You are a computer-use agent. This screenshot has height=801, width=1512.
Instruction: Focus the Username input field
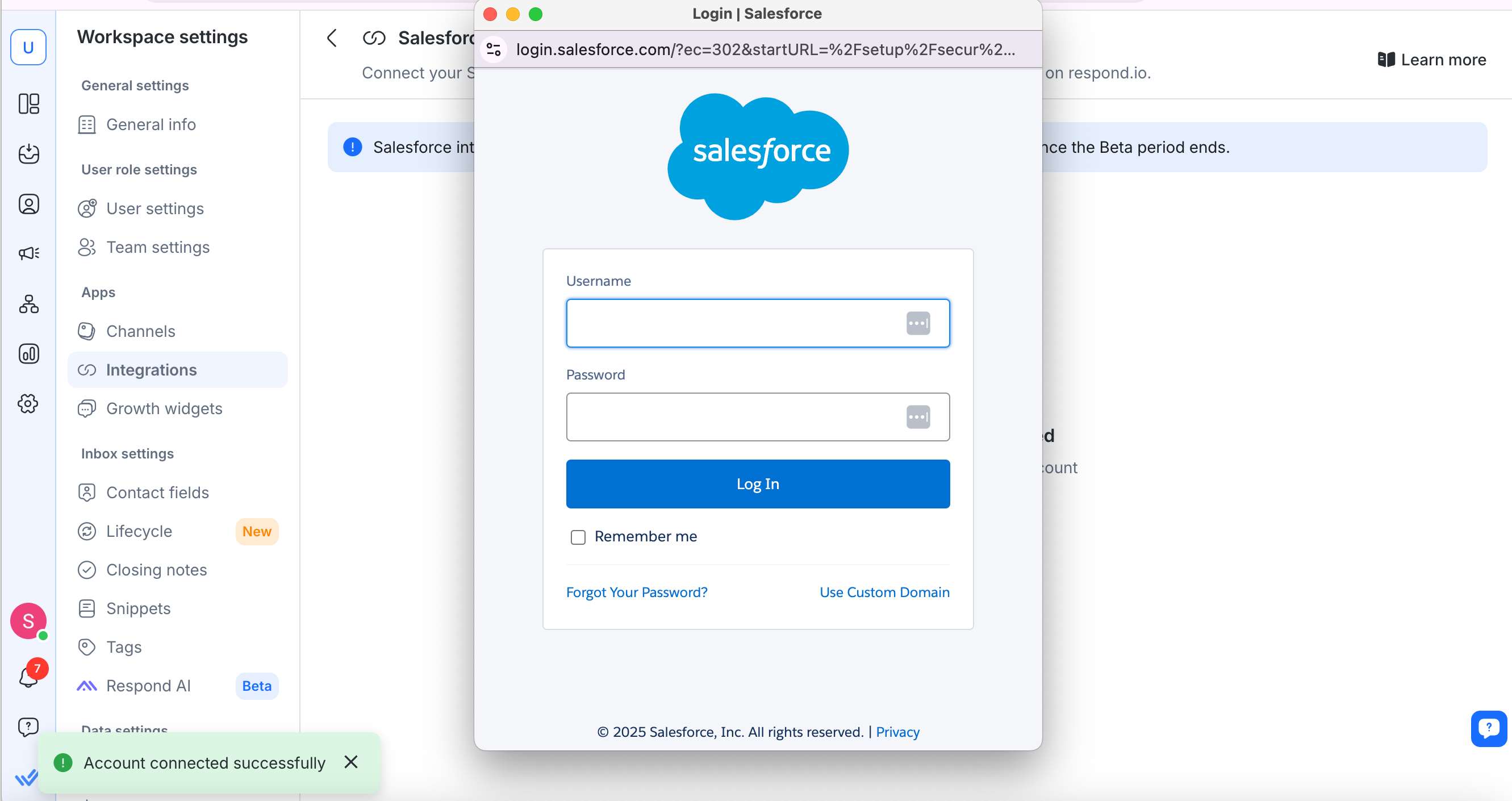tap(758, 323)
